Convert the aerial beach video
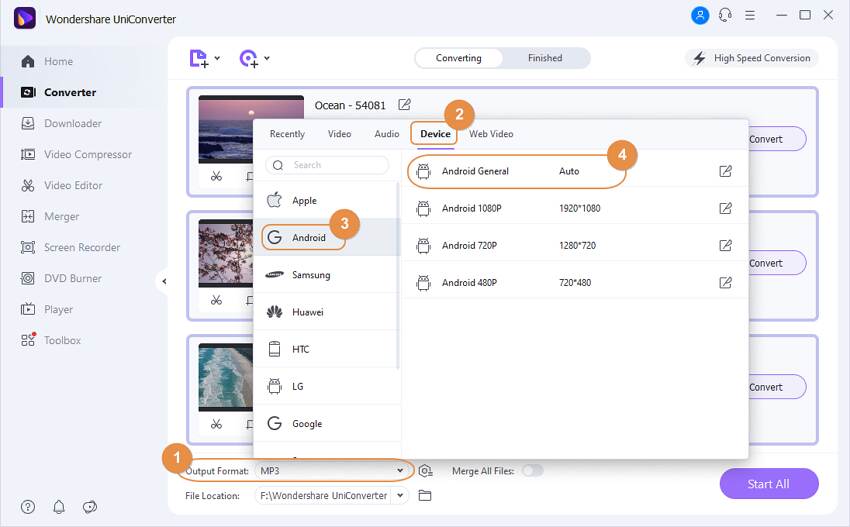The image size is (850, 527). pyautogui.click(x=776, y=387)
